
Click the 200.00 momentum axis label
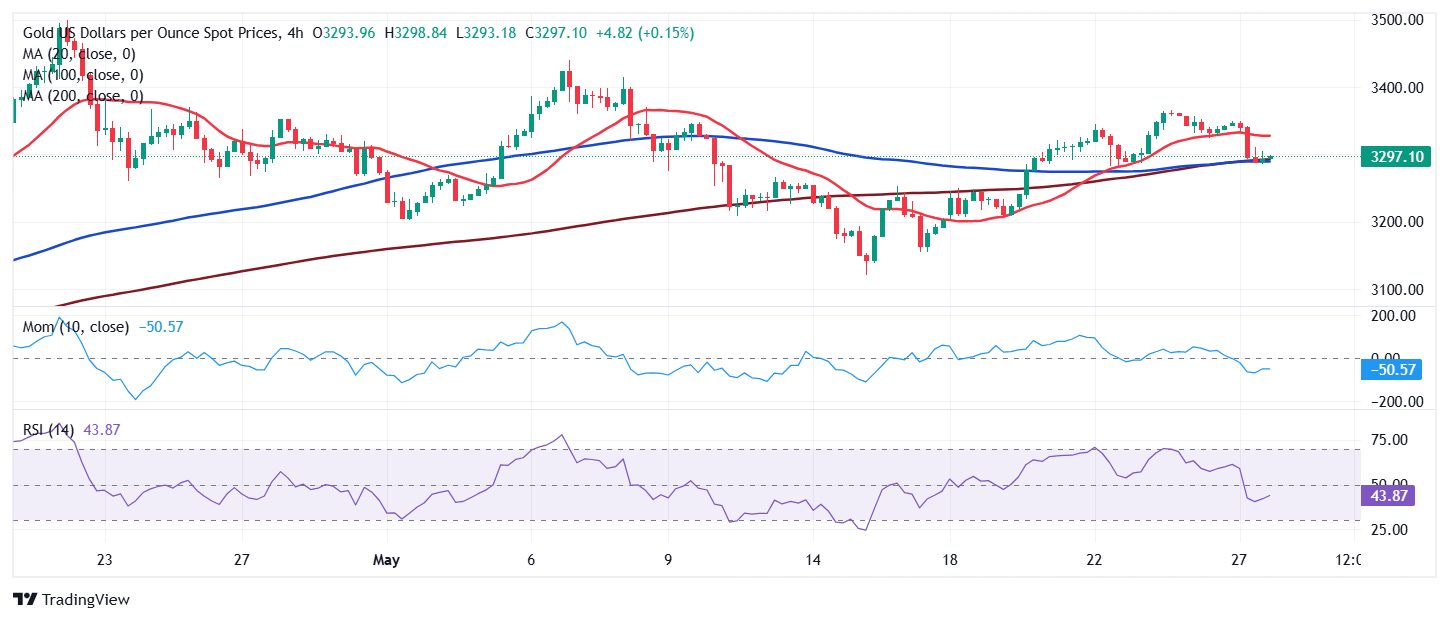1391,316
